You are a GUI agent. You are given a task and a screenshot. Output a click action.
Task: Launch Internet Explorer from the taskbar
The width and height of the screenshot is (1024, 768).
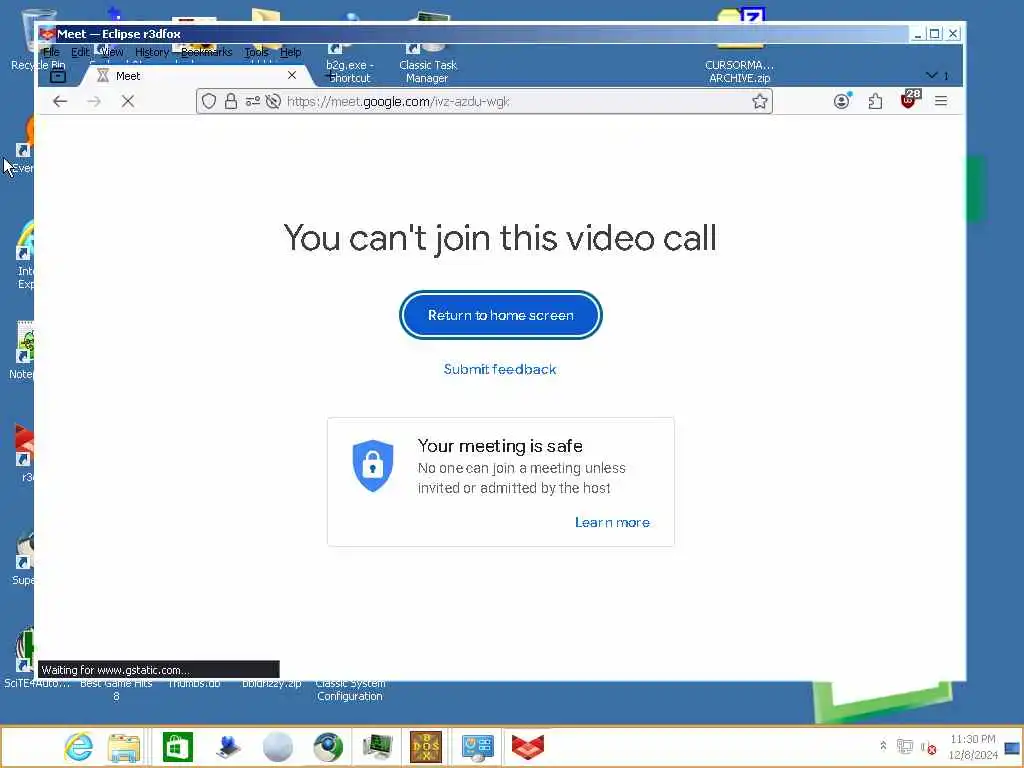click(x=78, y=746)
